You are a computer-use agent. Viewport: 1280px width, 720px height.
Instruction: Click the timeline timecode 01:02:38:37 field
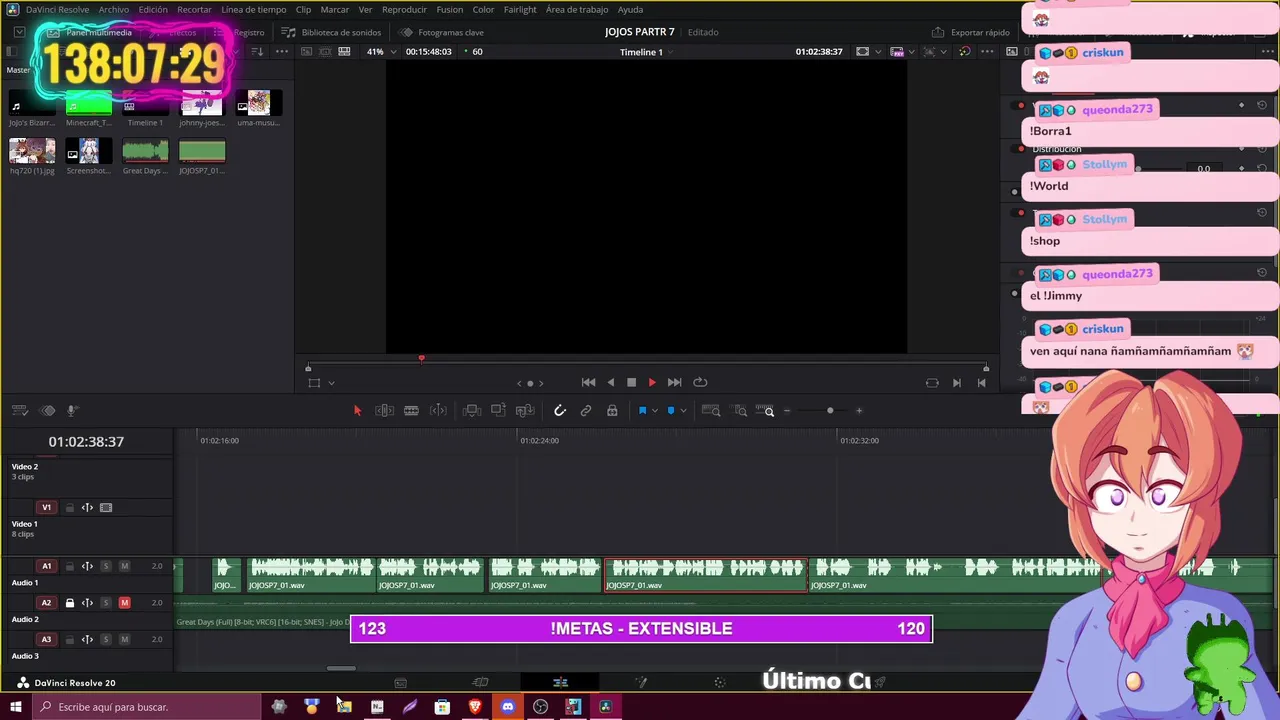coord(86,442)
